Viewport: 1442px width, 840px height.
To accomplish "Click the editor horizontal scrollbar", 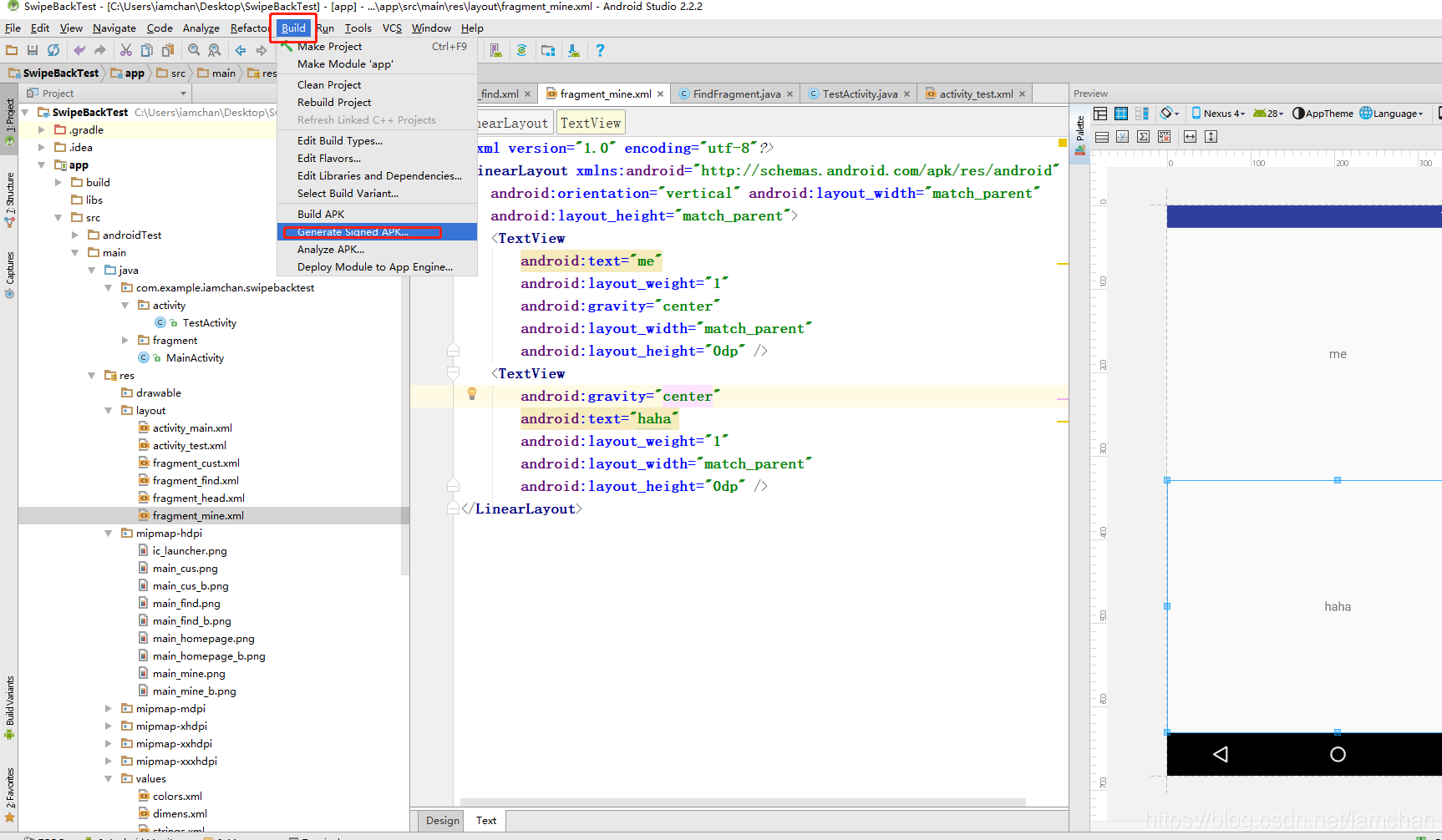I will coord(743,802).
